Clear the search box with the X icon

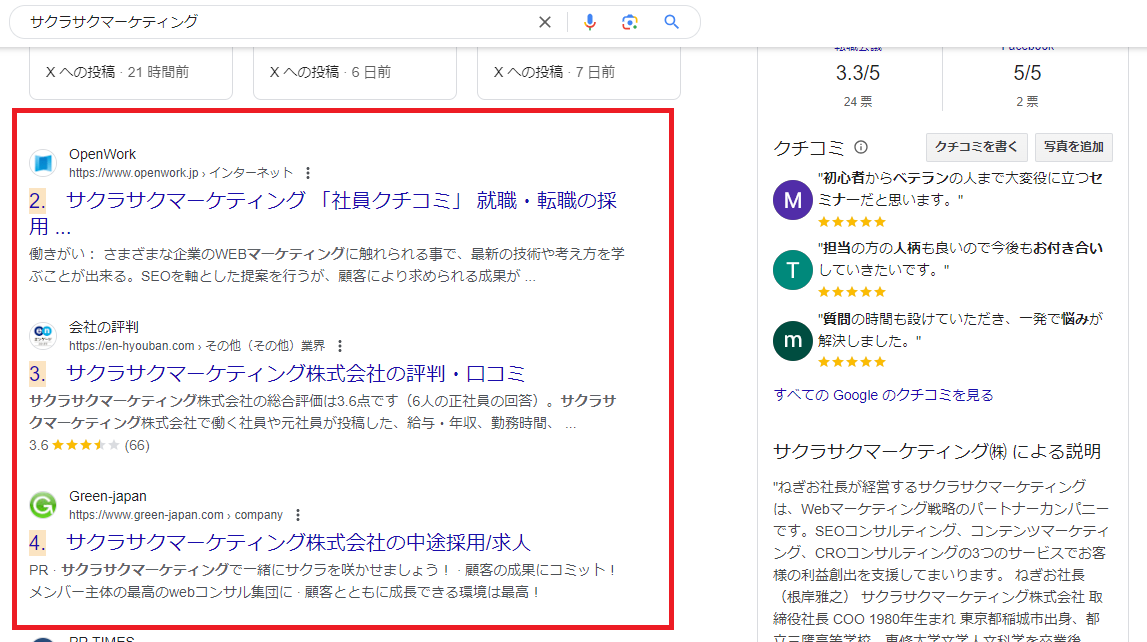(x=544, y=22)
